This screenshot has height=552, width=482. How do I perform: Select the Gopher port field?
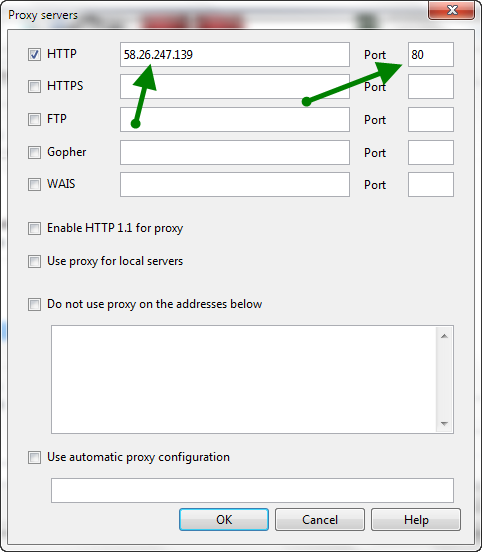tap(431, 152)
